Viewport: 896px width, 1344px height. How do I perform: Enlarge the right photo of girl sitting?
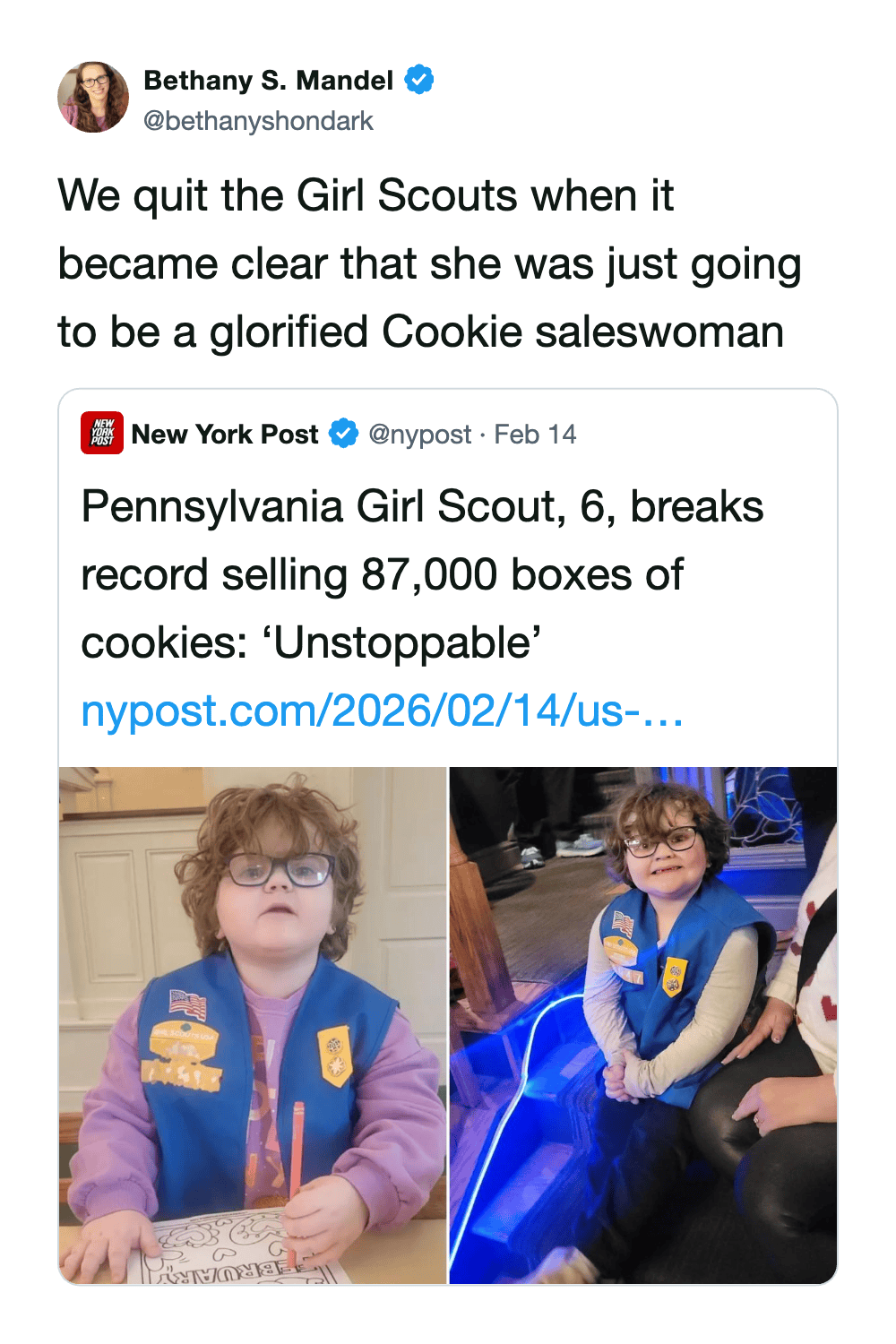[643, 1025]
